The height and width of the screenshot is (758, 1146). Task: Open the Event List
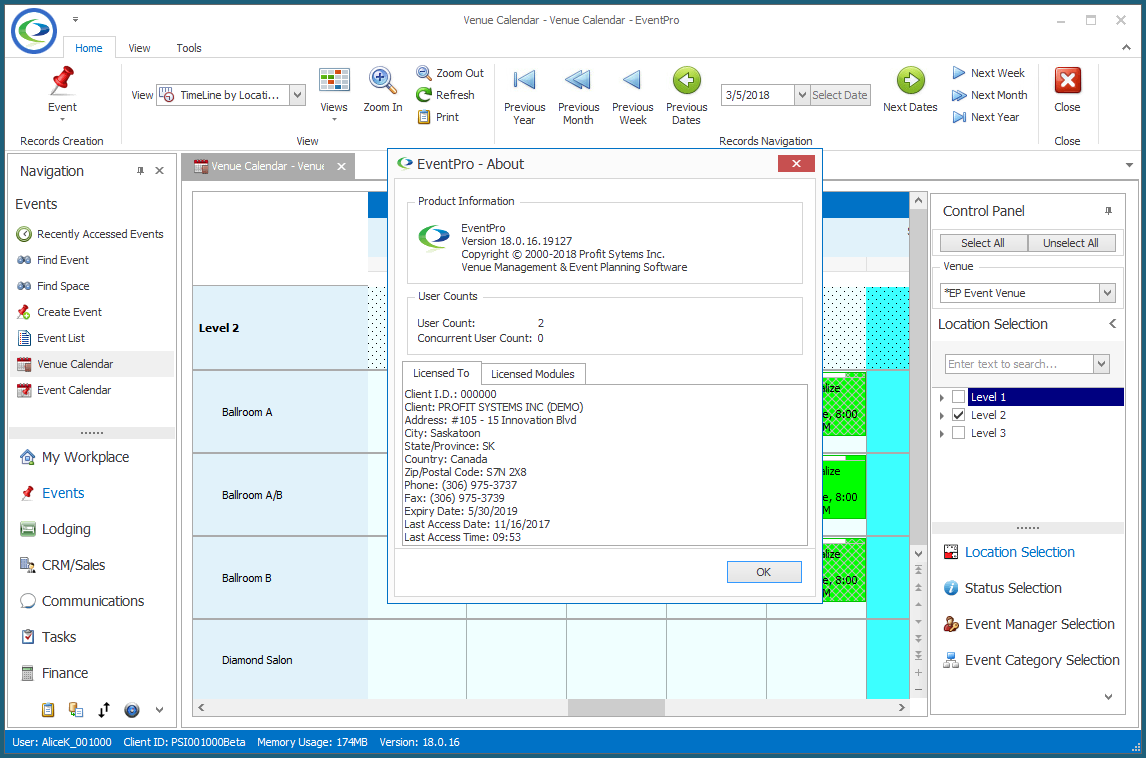point(50,338)
